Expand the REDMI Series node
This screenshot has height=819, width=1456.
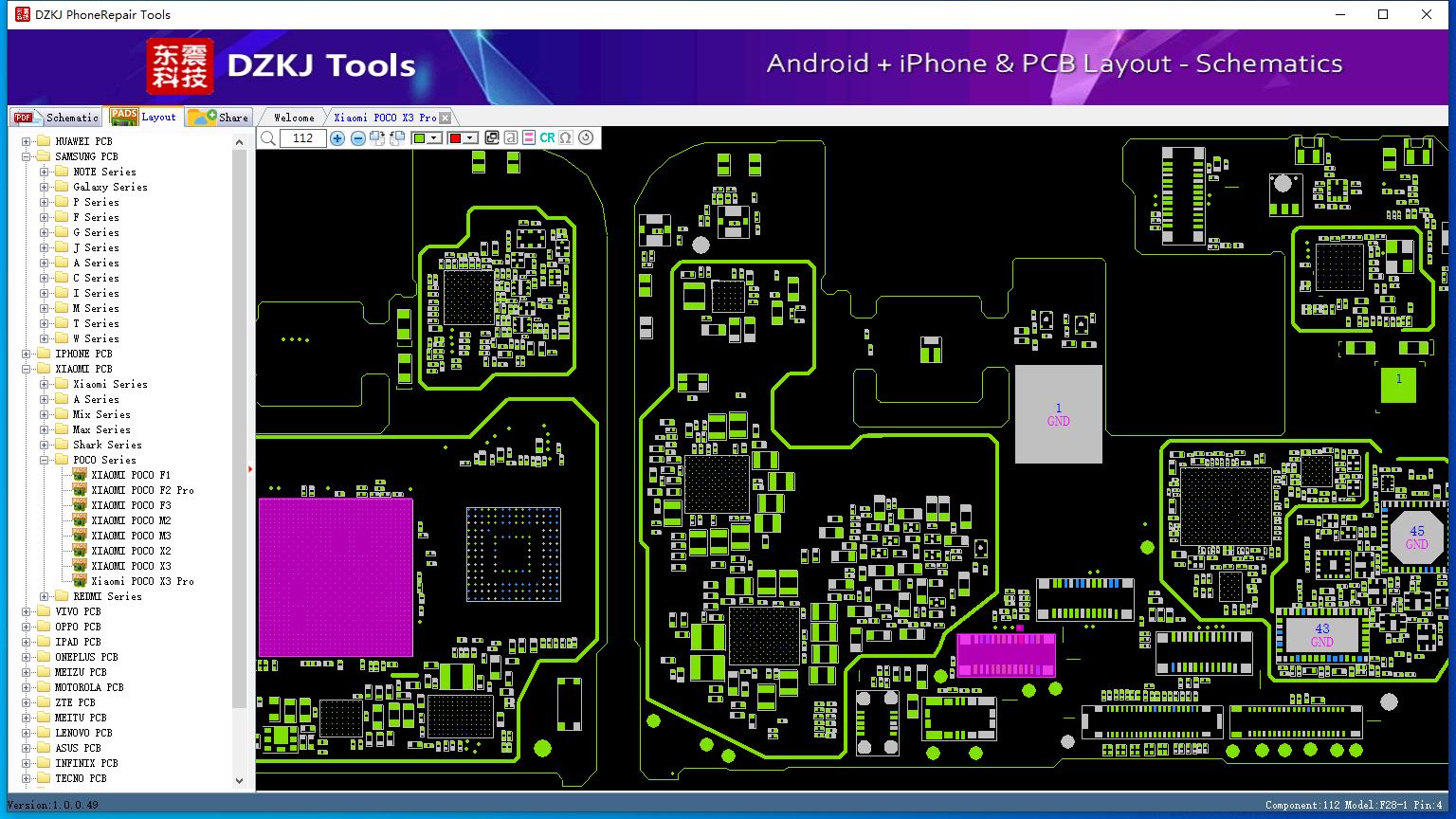[45, 596]
